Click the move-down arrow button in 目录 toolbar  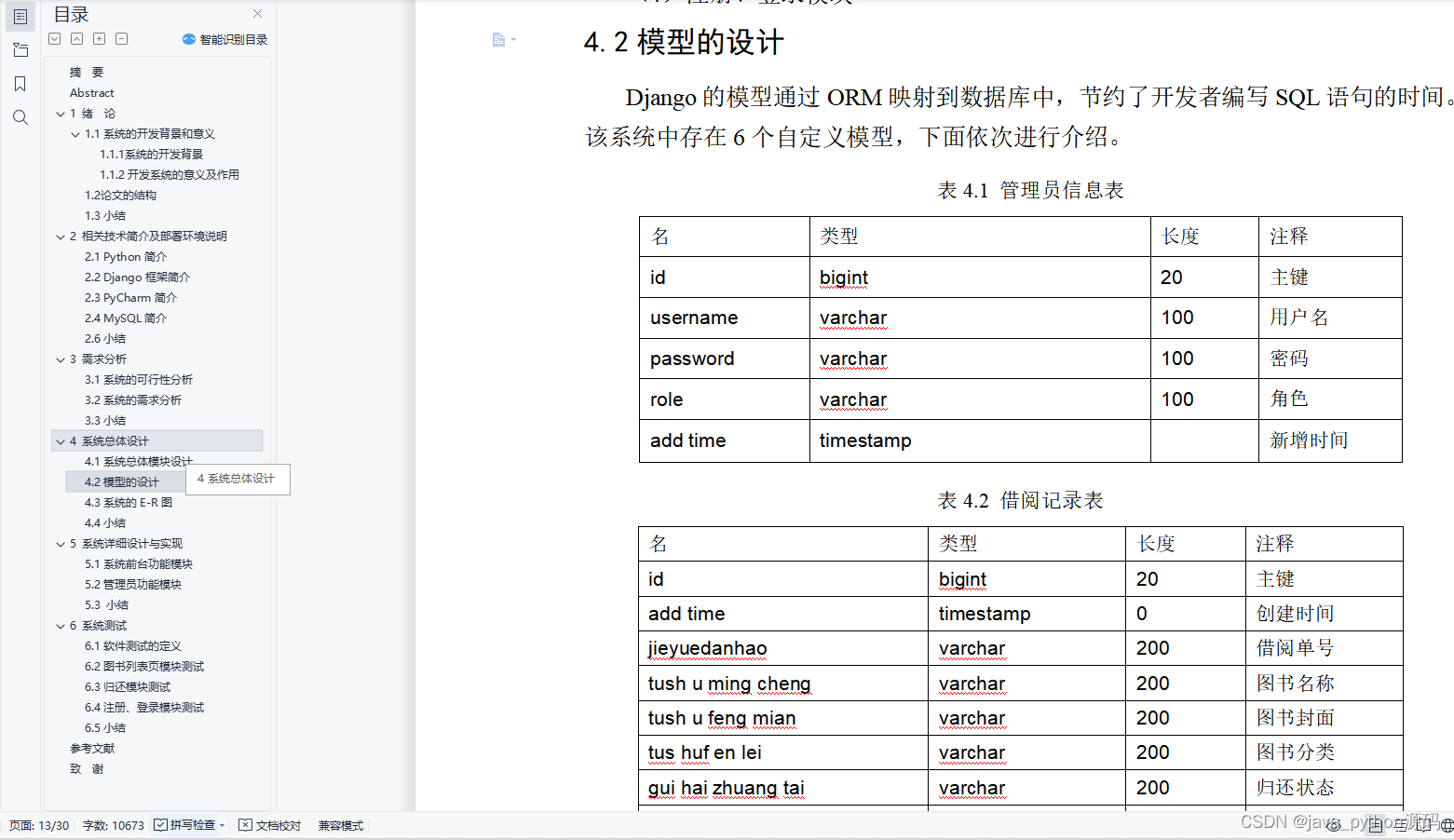click(55, 39)
